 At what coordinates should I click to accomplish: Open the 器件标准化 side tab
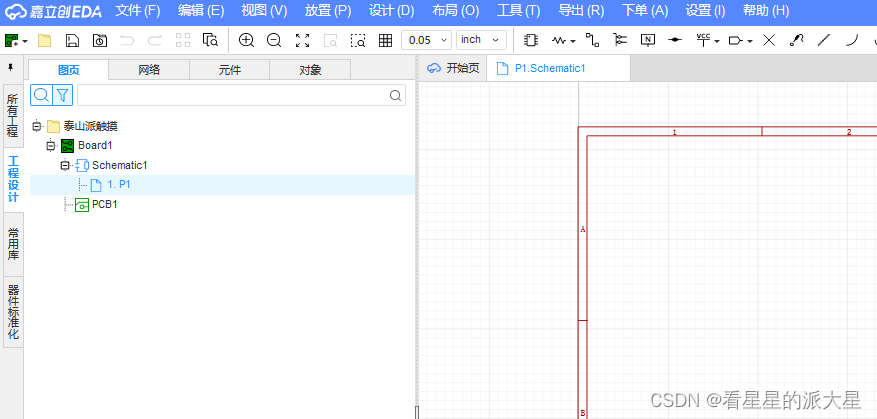(x=13, y=312)
